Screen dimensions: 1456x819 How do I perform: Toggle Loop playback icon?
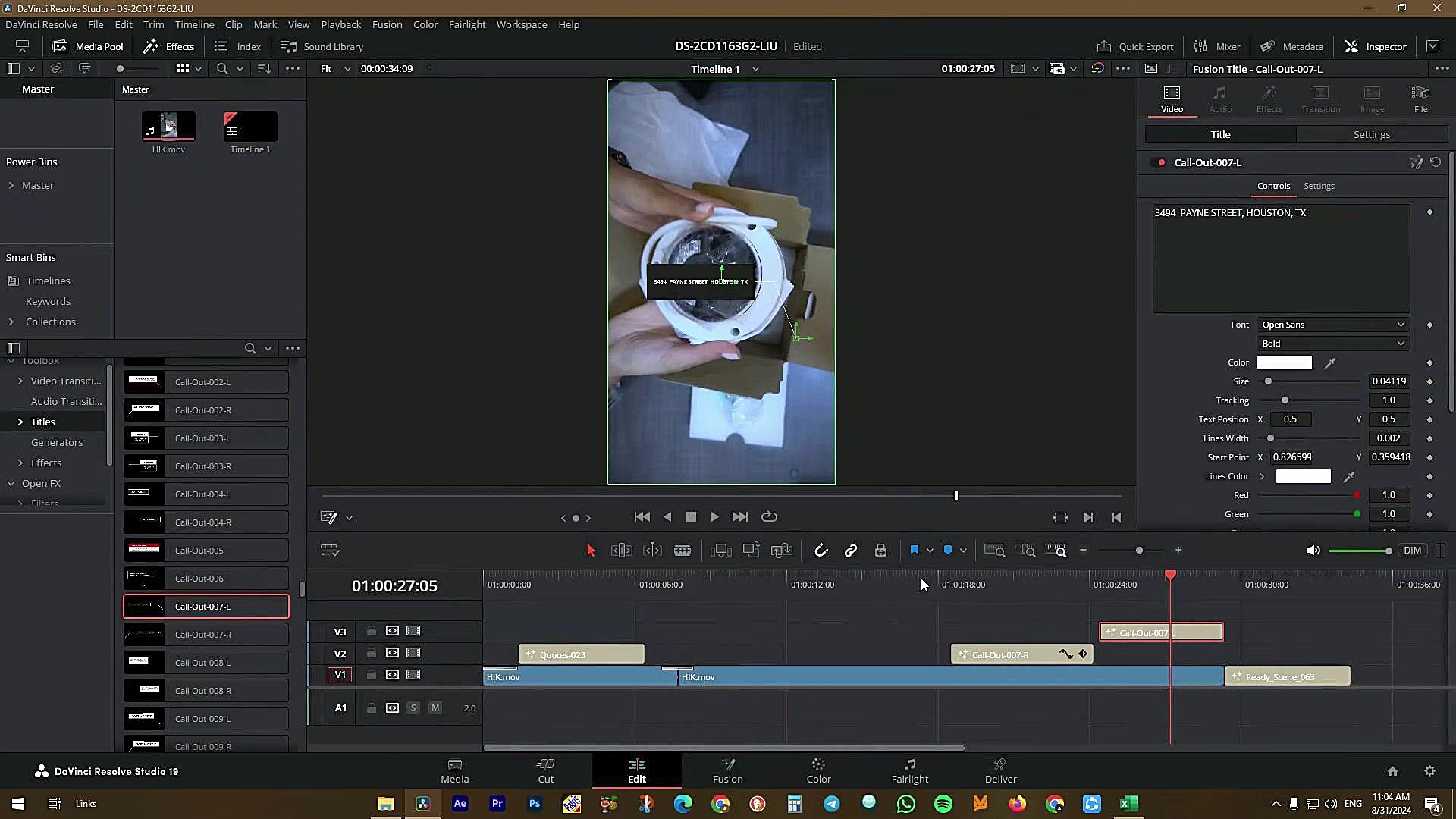(769, 517)
